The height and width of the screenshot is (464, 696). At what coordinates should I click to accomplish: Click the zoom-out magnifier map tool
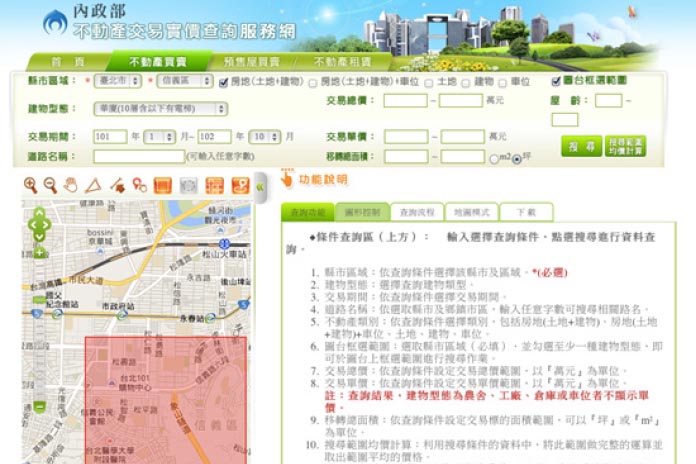(50, 185)
